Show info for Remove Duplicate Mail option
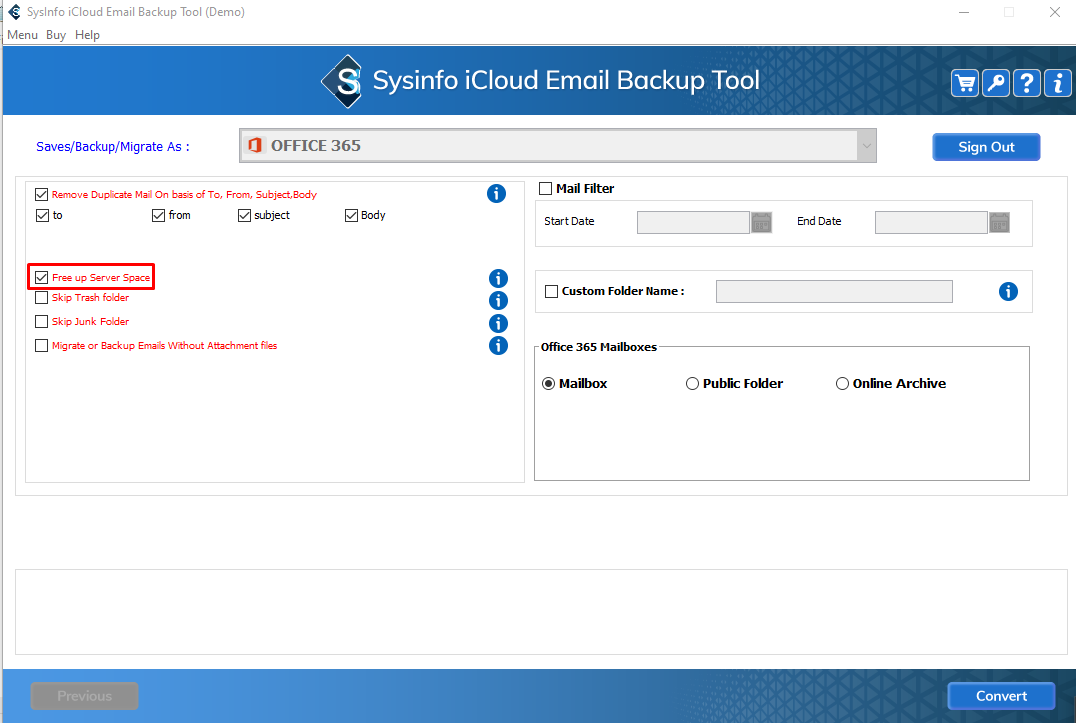Viewport: 1076px width, 723px height. [x=496, y=194]
